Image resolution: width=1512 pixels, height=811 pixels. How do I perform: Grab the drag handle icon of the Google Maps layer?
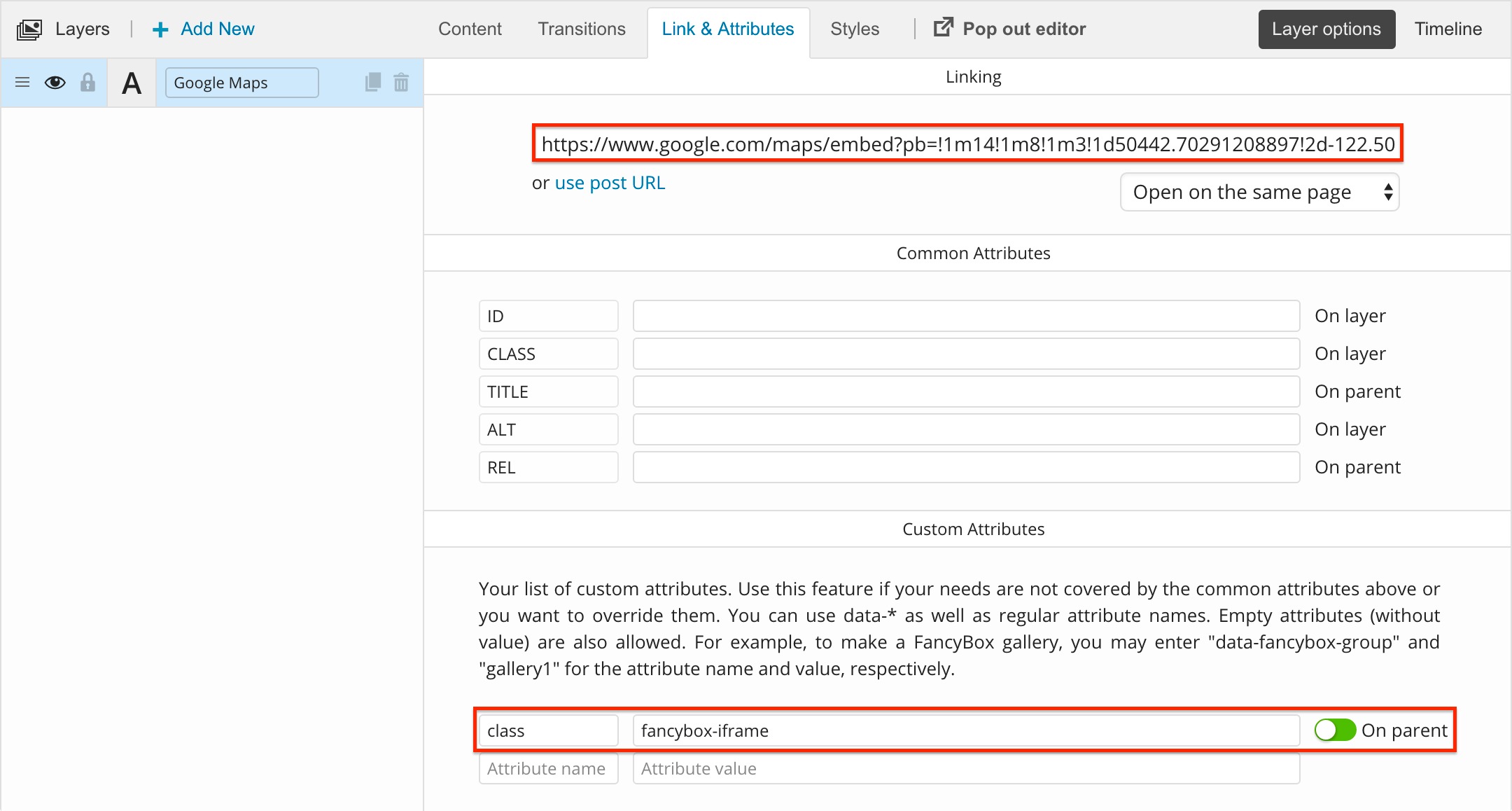[22, 83]
